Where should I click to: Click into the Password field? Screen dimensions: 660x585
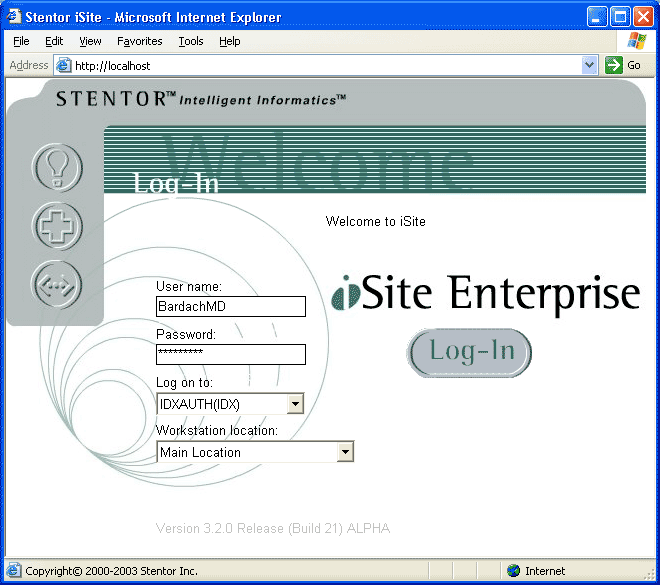point(230,355)
